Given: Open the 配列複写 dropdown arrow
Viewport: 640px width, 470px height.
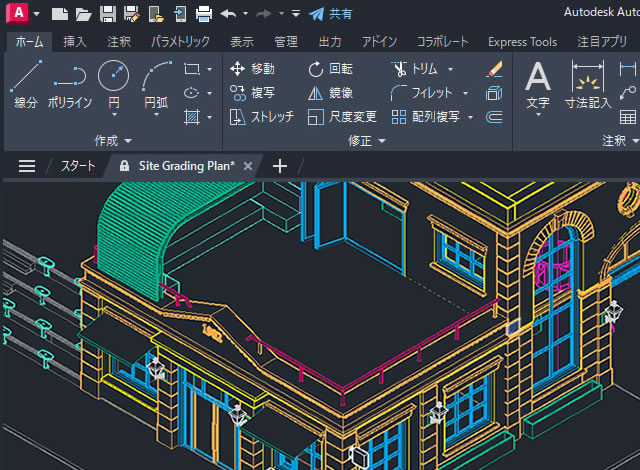Looking at the screenshot, I should point(470,117).
